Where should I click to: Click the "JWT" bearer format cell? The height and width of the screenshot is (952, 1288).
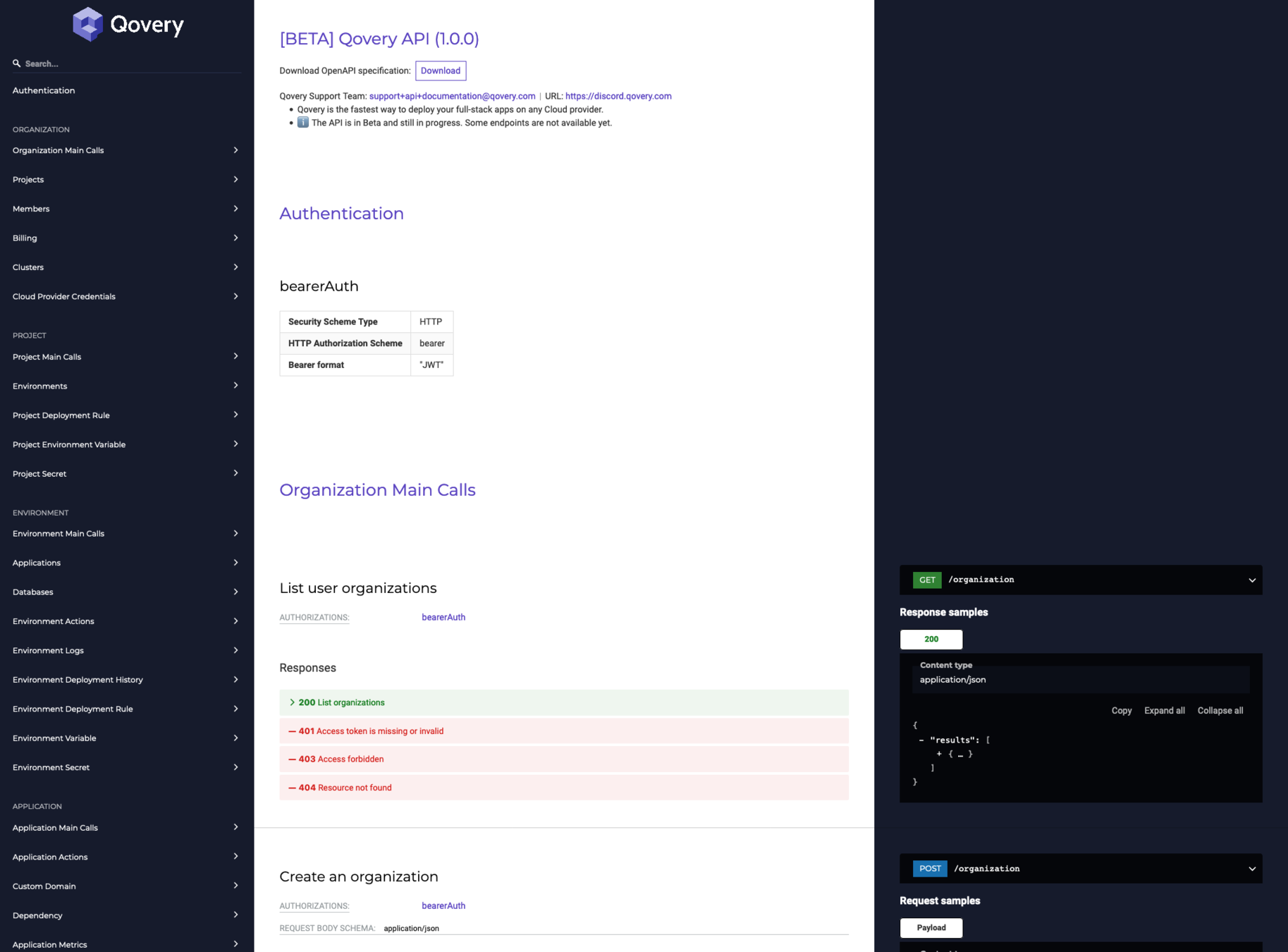click(431, 365)
